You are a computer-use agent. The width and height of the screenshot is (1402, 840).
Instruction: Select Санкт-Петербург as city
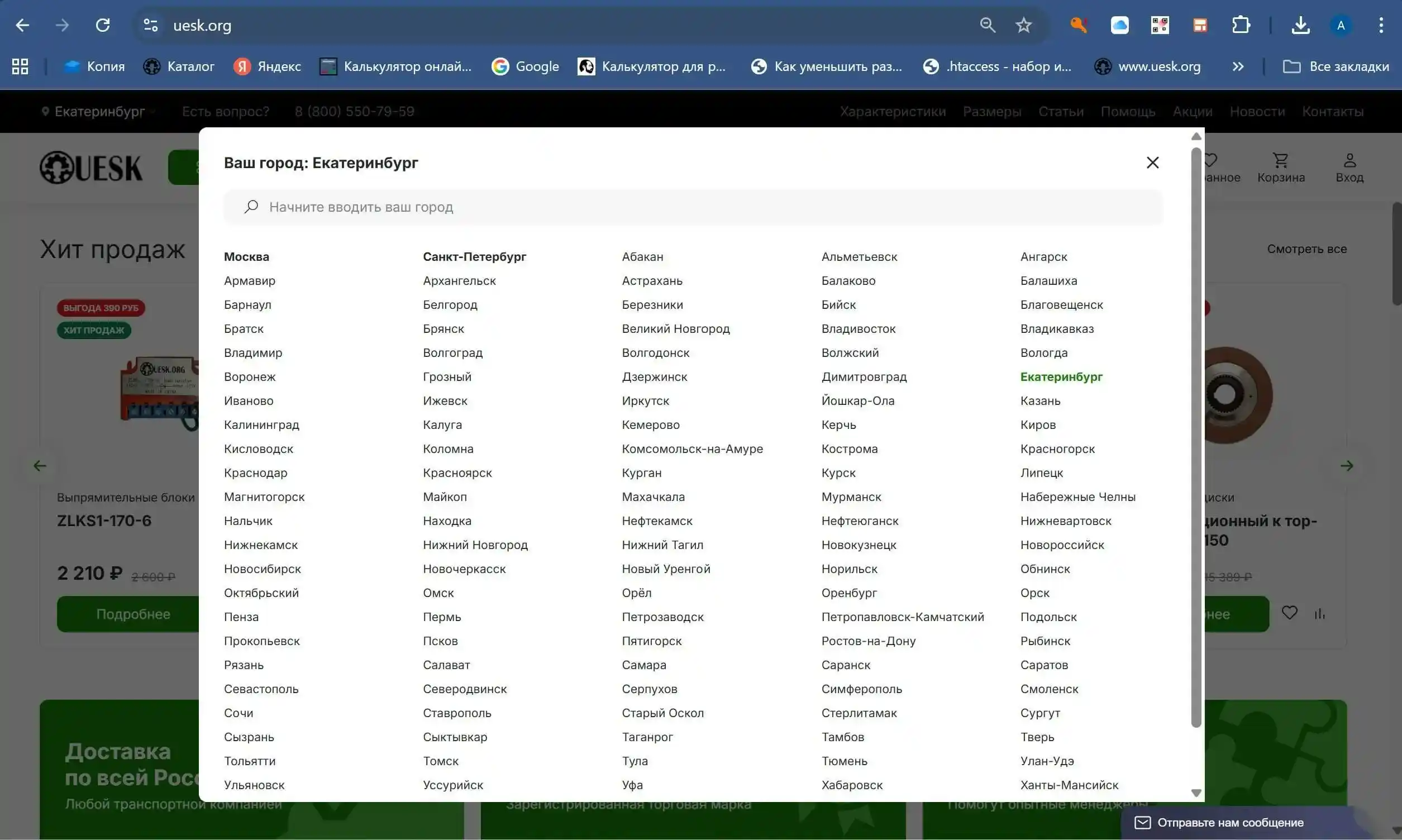tap(474, 257)
